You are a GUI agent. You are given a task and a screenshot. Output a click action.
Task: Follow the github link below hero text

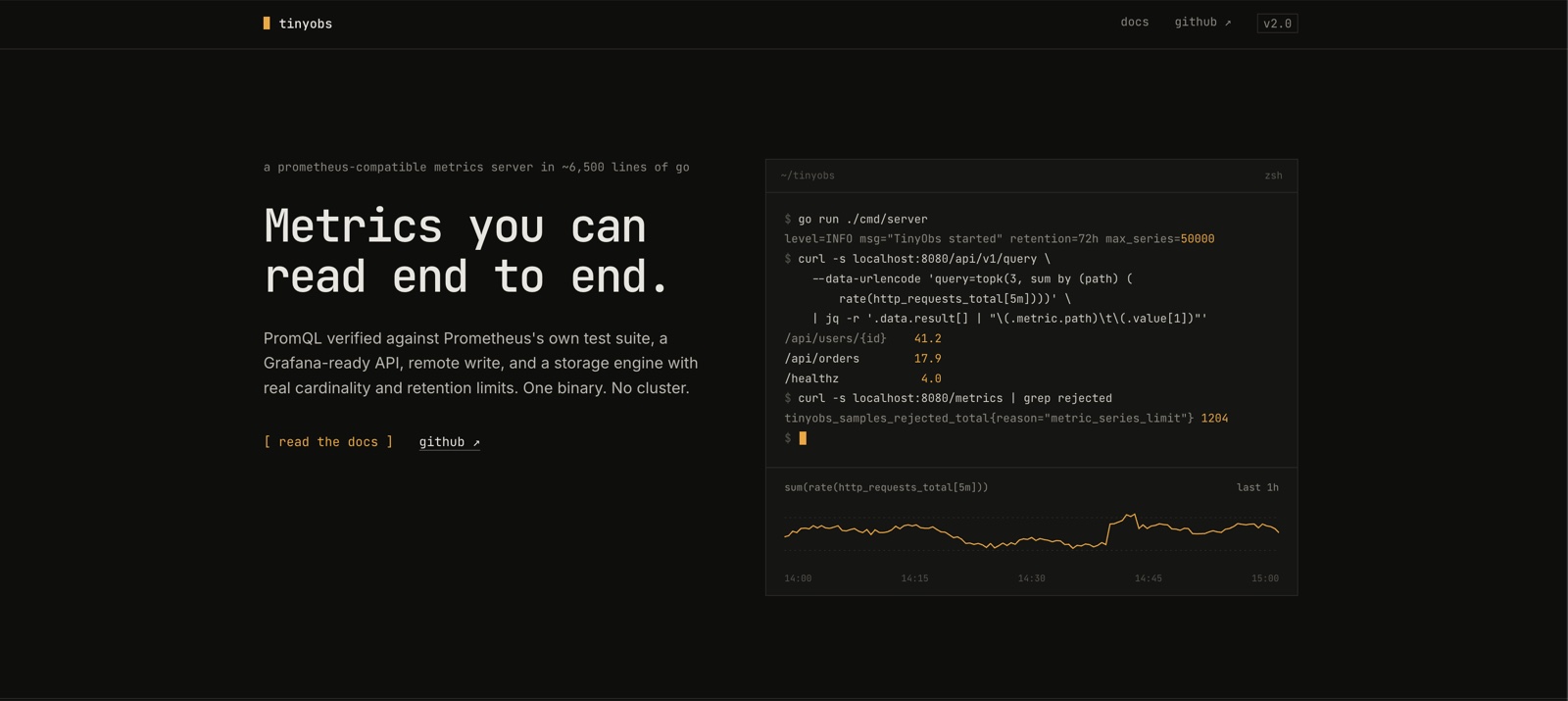(x=449, y=442)
